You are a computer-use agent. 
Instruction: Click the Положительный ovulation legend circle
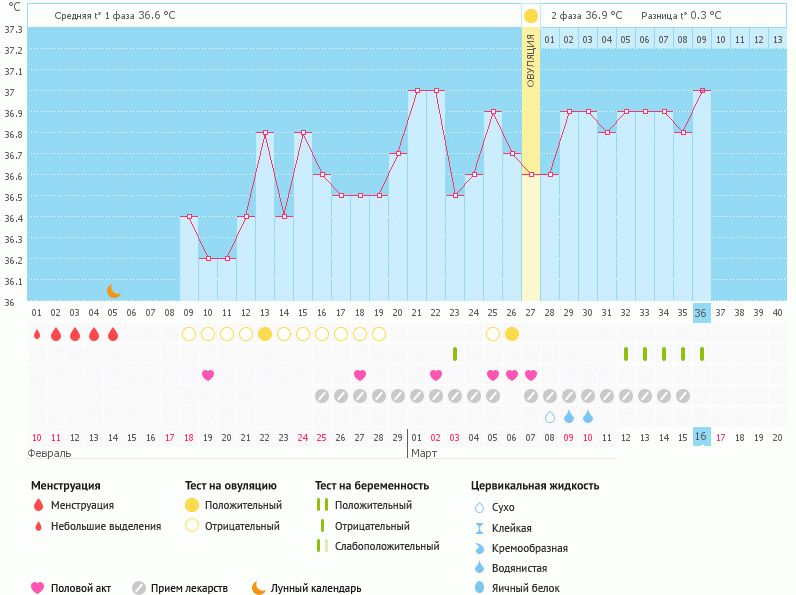click(191, 505)
